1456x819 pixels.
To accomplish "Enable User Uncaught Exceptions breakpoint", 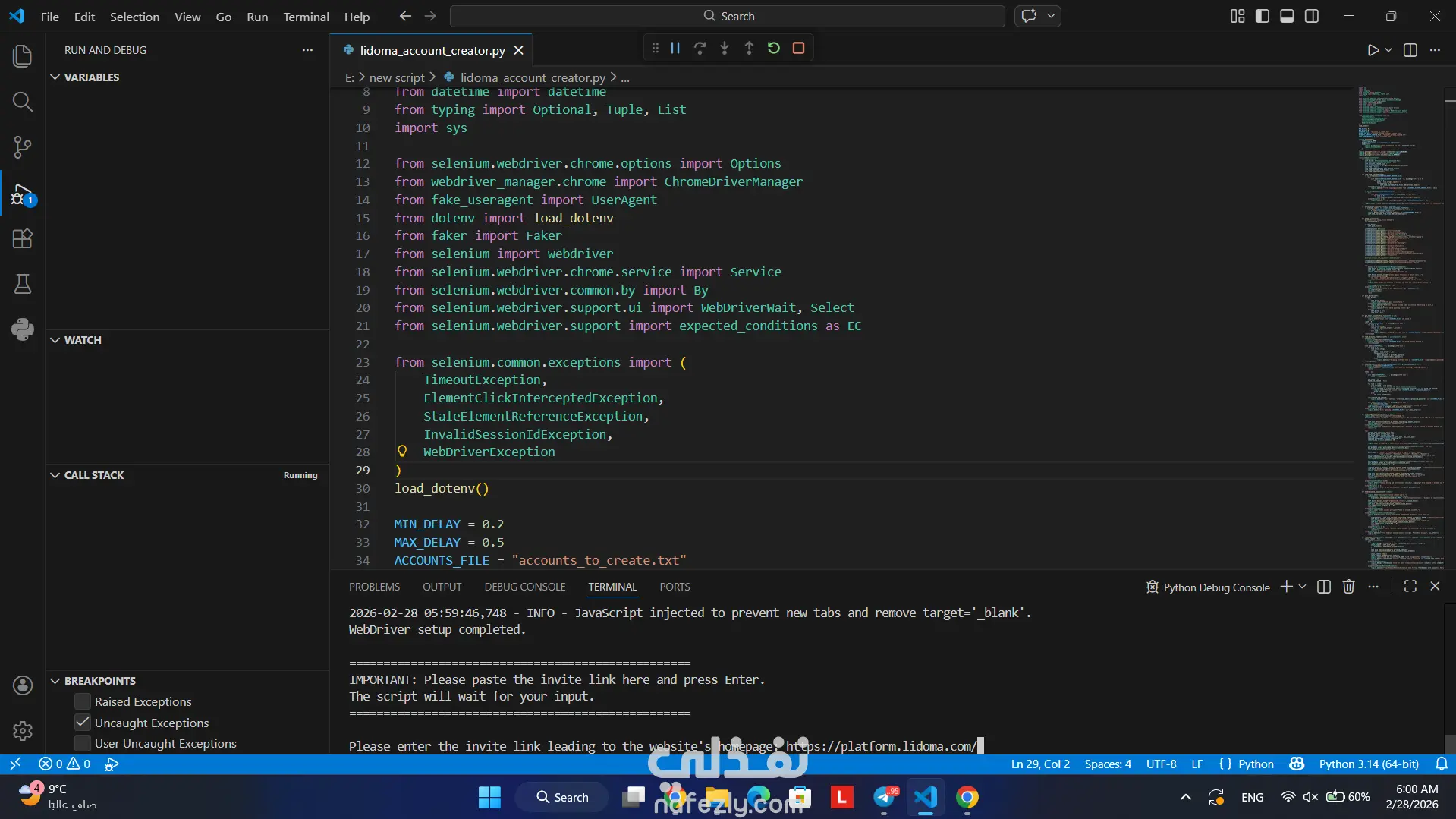I will (x=83, y=744).
